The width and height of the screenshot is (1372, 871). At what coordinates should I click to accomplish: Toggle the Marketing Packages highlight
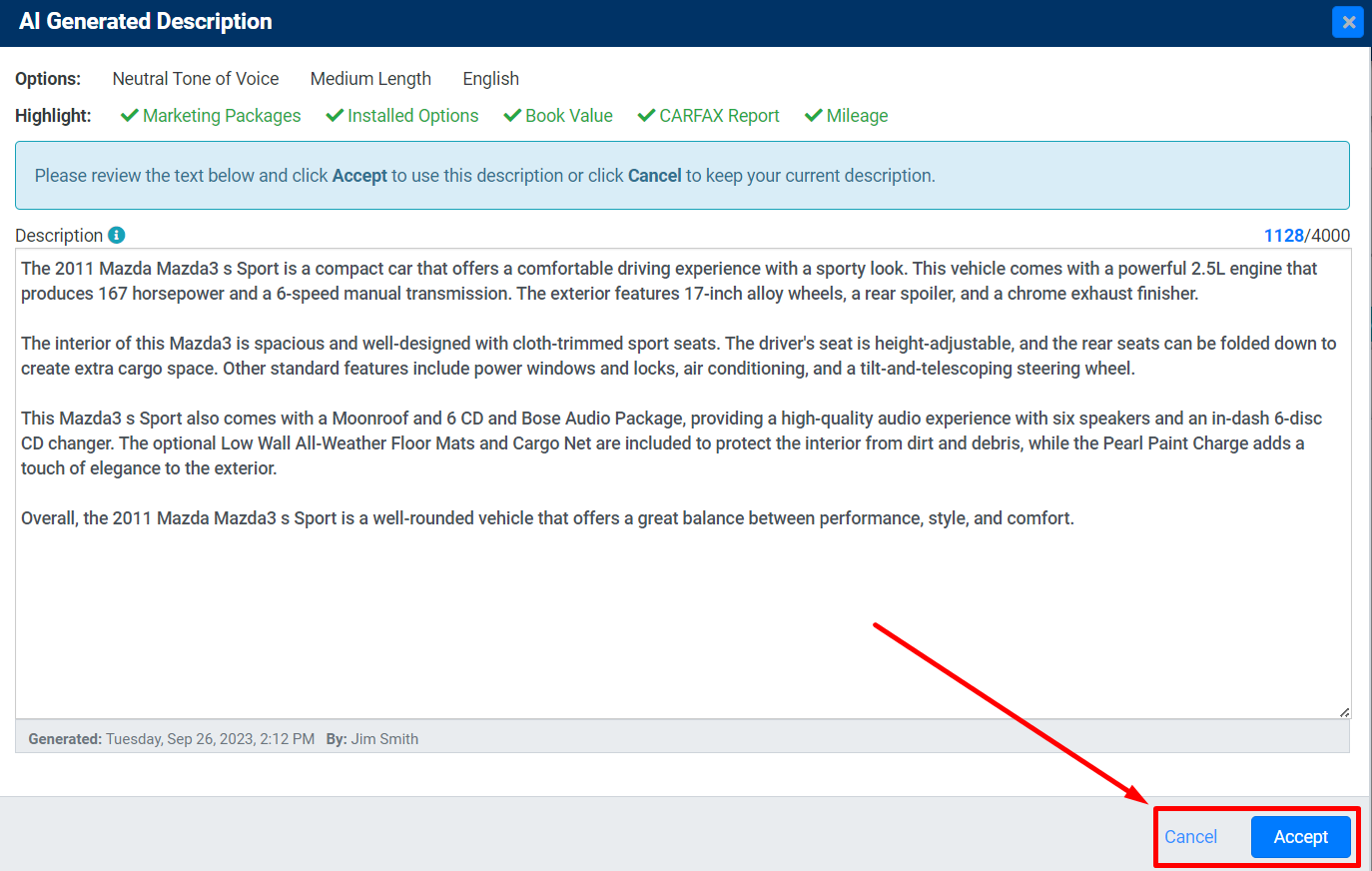pos(210,116)
